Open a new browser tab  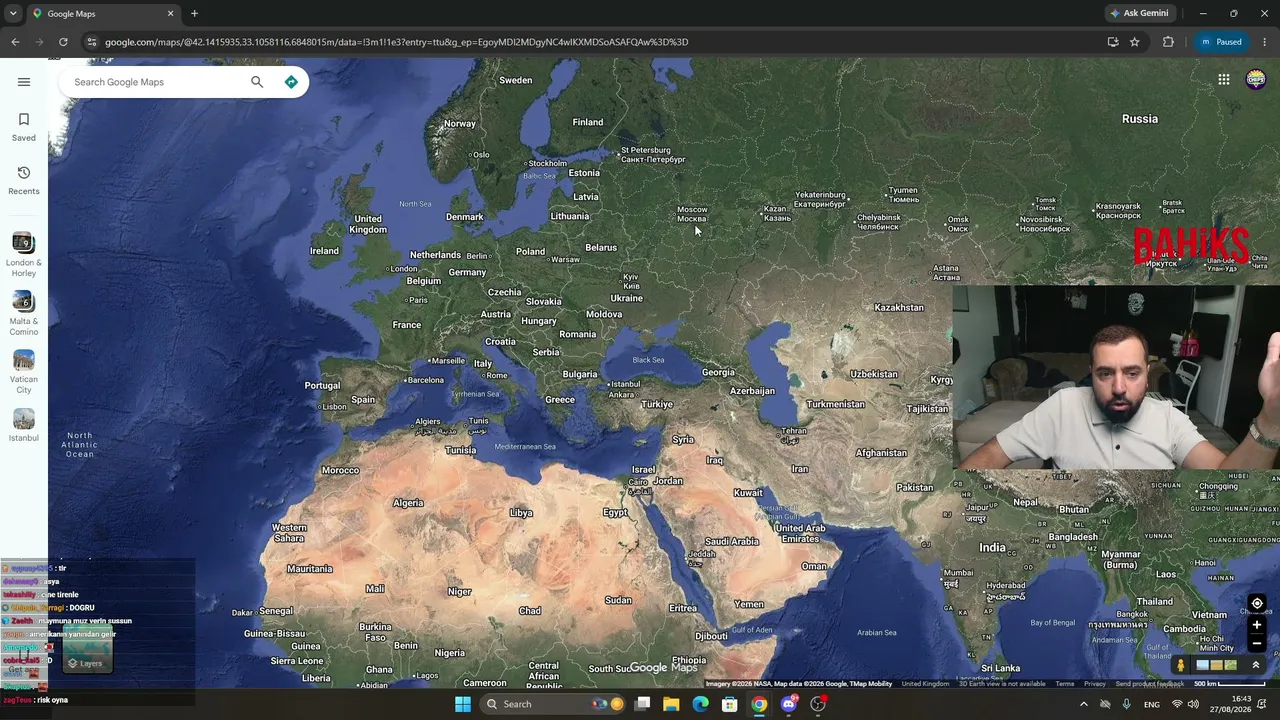coord(194,14)
